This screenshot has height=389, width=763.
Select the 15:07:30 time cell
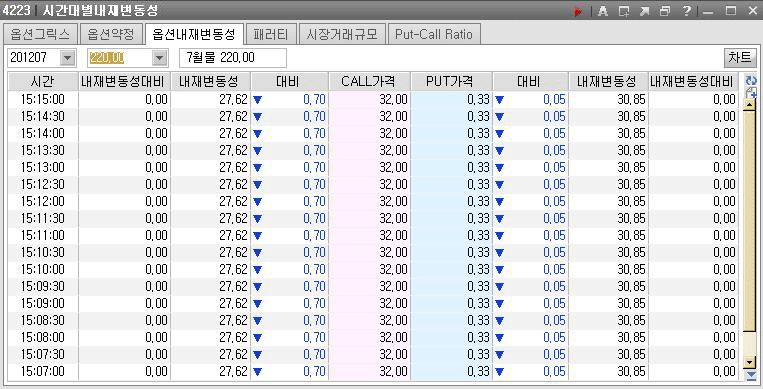point(43,355)
